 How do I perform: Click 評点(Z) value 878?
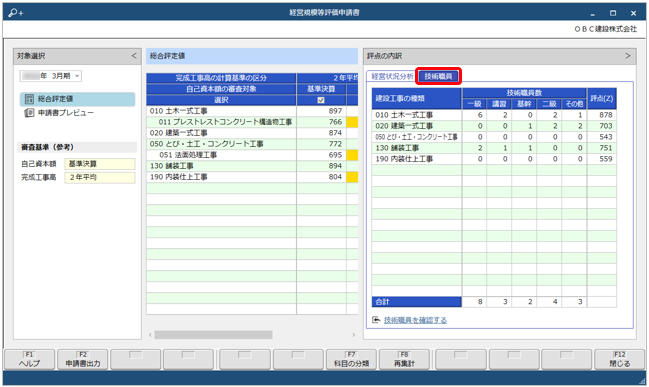[605, 115]
